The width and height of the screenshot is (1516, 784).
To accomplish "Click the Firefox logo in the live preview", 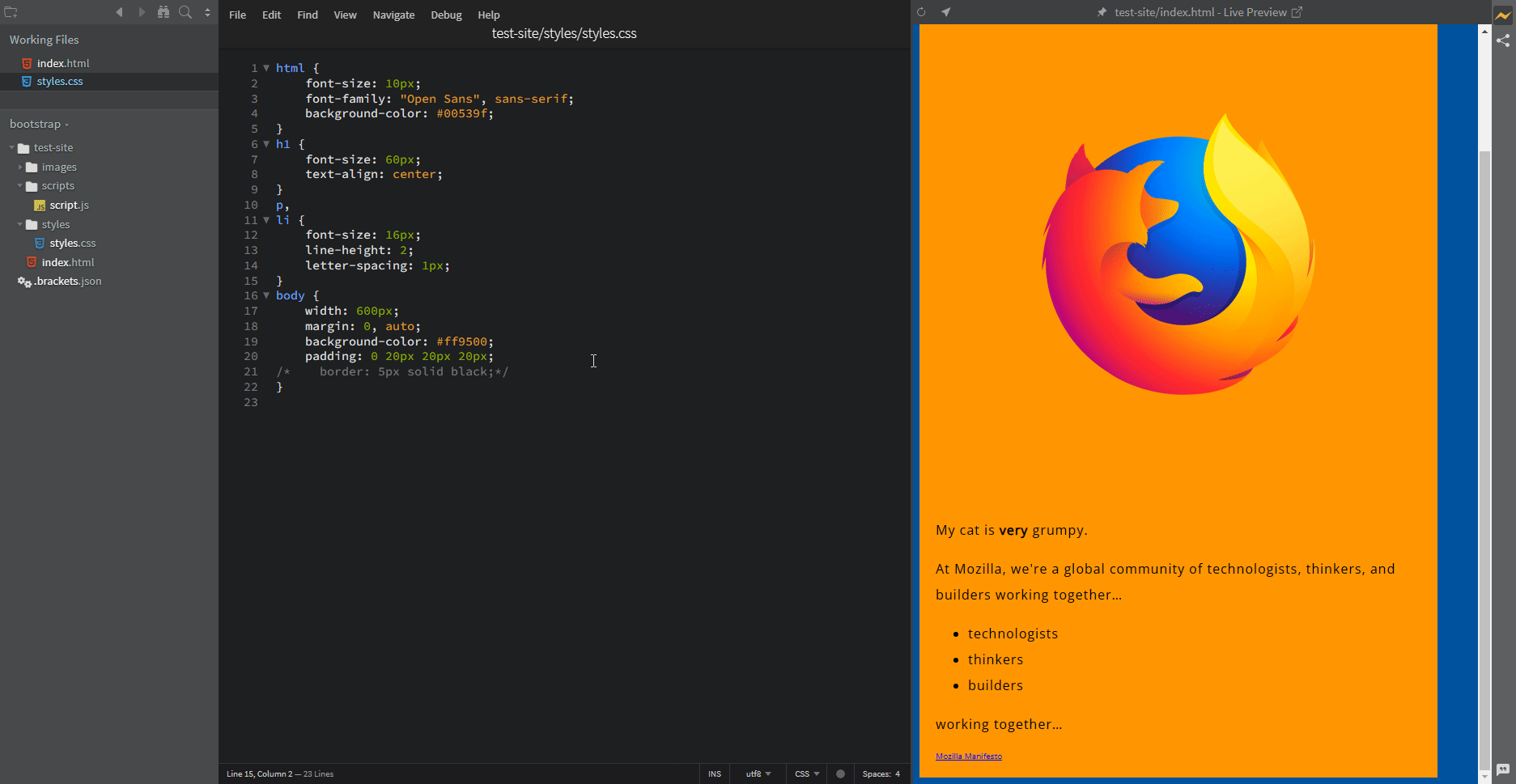I will (1178, 255).
